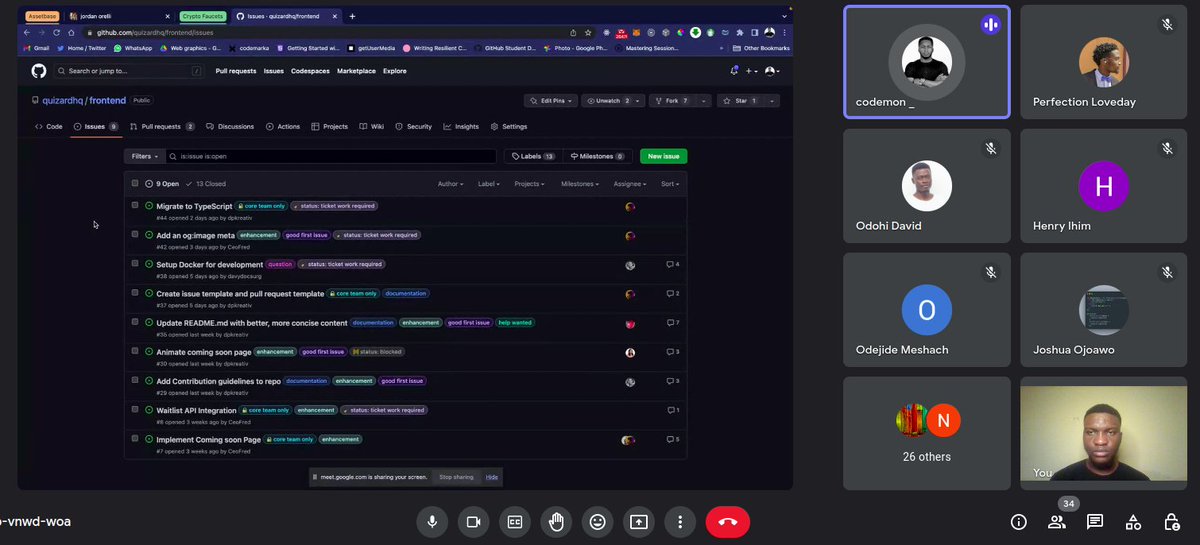The width and height of the screenshot is (1200, 545).
Task: Open the 26 others participant tile
Action: [927, 433]
